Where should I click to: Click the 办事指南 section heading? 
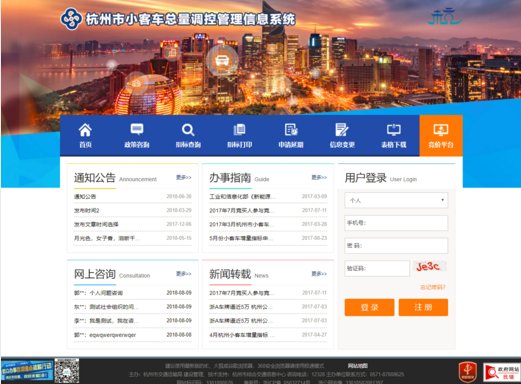click(x=230, y=178)
